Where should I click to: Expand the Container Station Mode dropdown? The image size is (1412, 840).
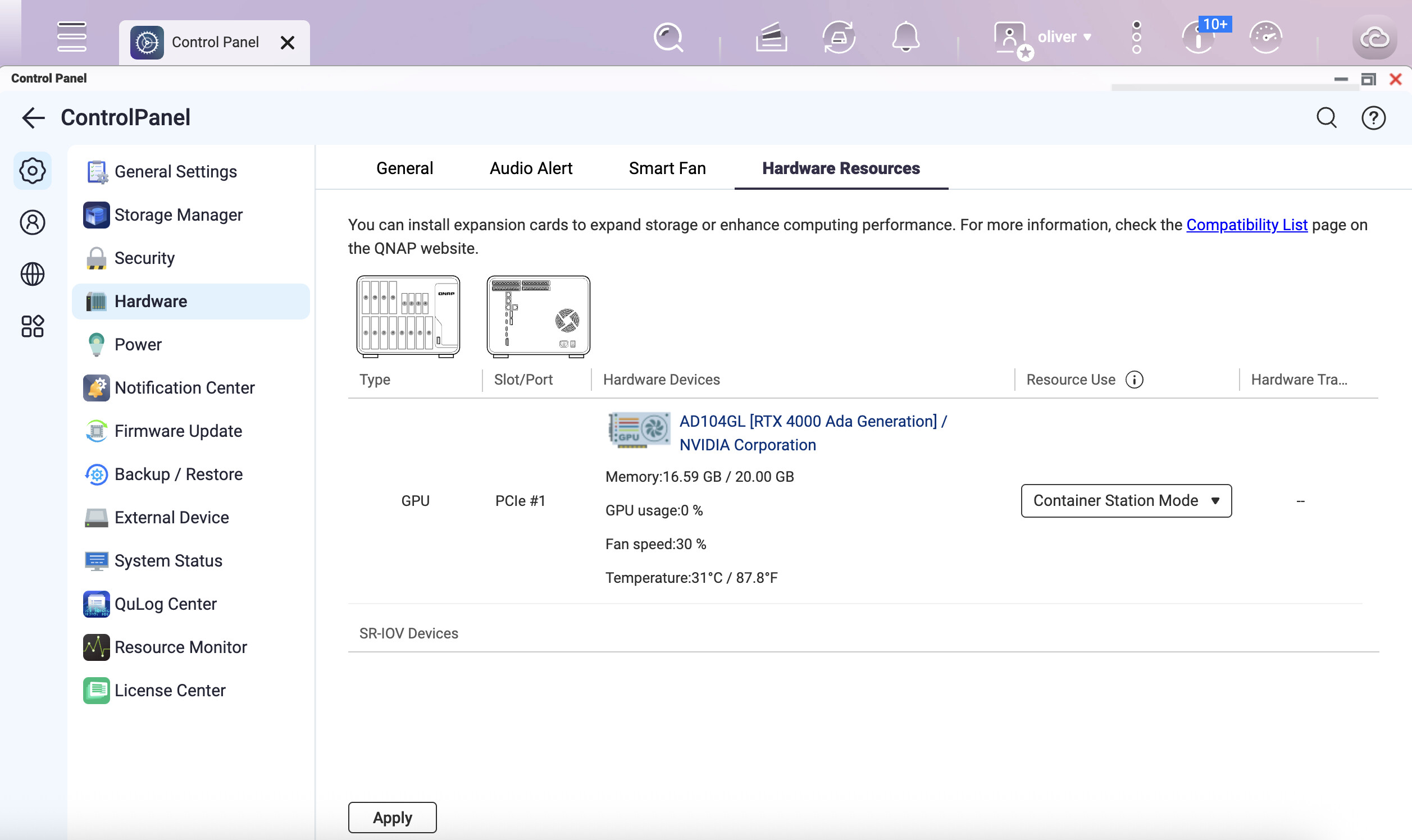[1126, 501]
